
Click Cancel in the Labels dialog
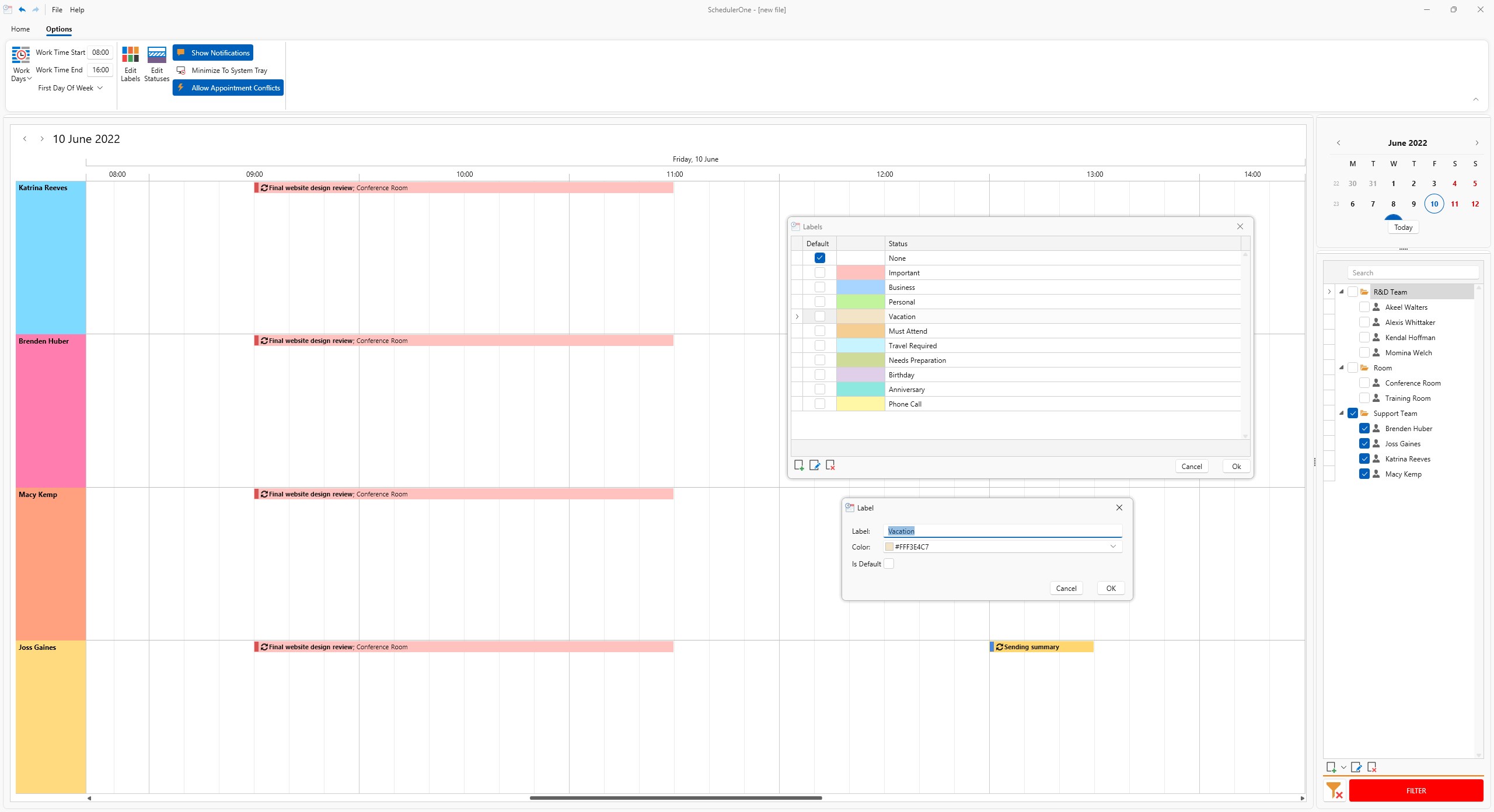click(1191, 466)
